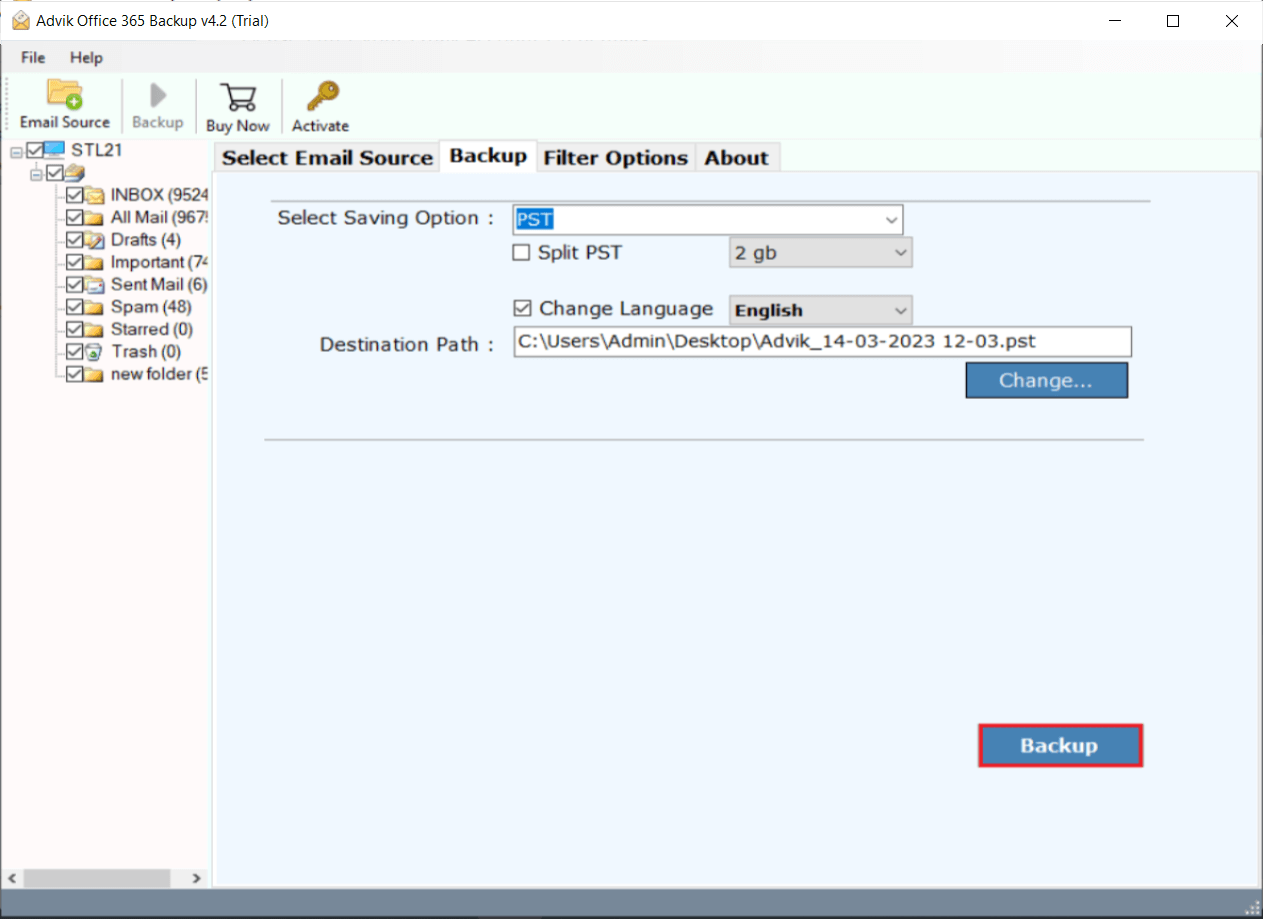Select the Drafts (4) folder label

(x=146, y=240)
